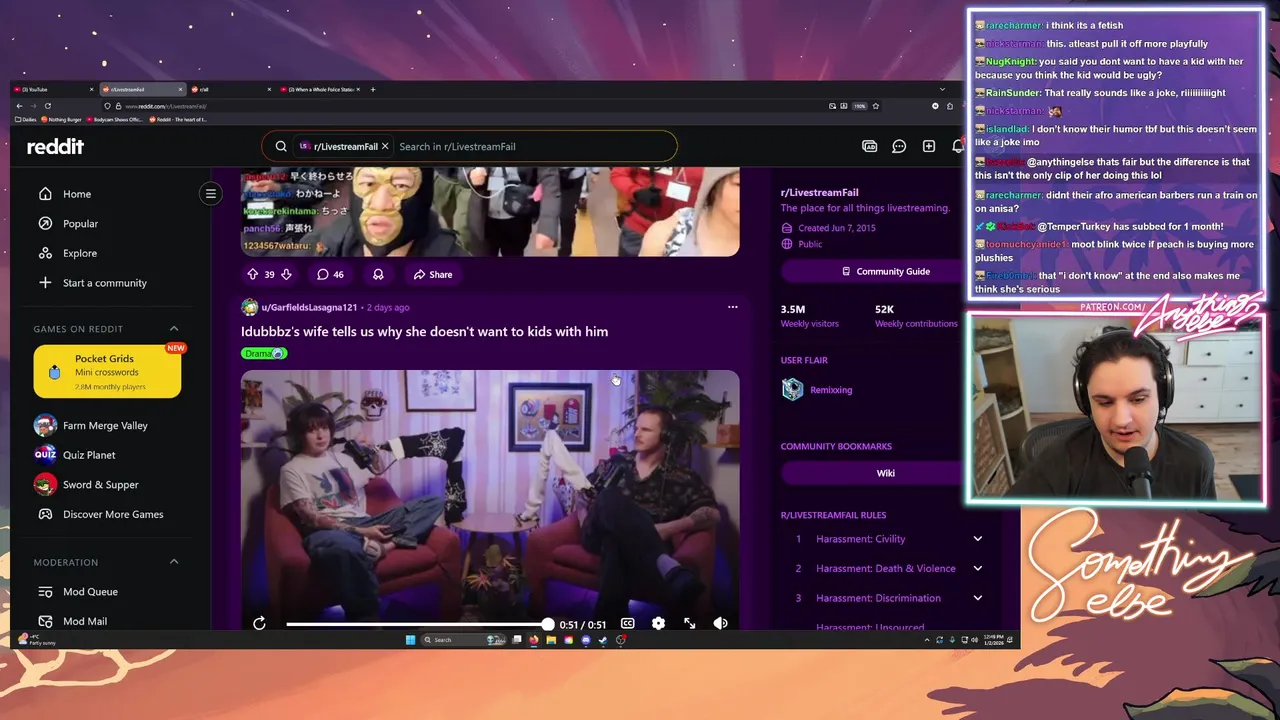Switch to the r/all browser tab
This screenshot has height=720, width=1280.
(x=230, y=89)
